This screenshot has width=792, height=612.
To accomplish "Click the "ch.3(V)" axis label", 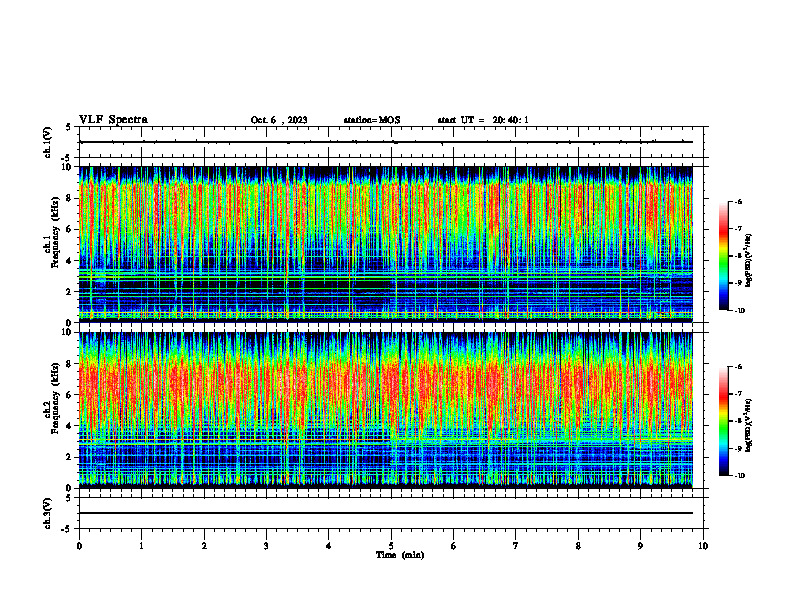I will point(48,513).
